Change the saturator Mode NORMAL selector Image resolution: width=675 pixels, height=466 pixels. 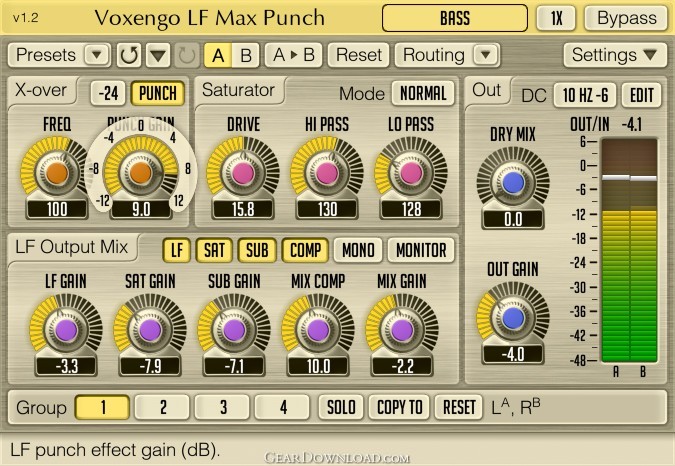423,93
